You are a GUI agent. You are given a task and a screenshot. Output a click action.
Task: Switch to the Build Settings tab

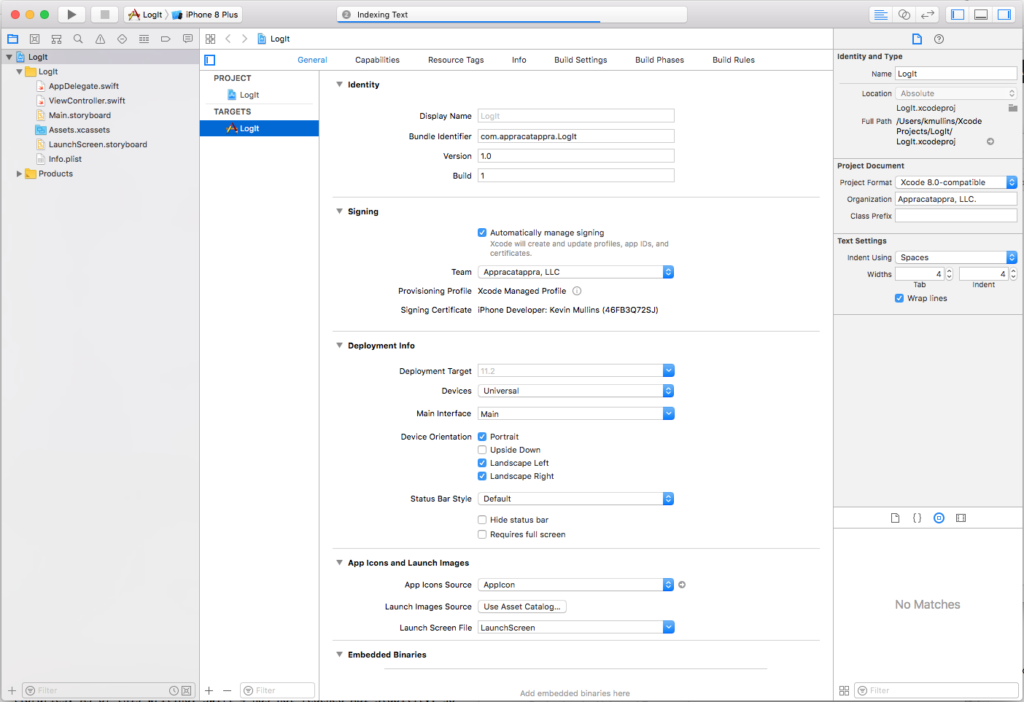580,59
